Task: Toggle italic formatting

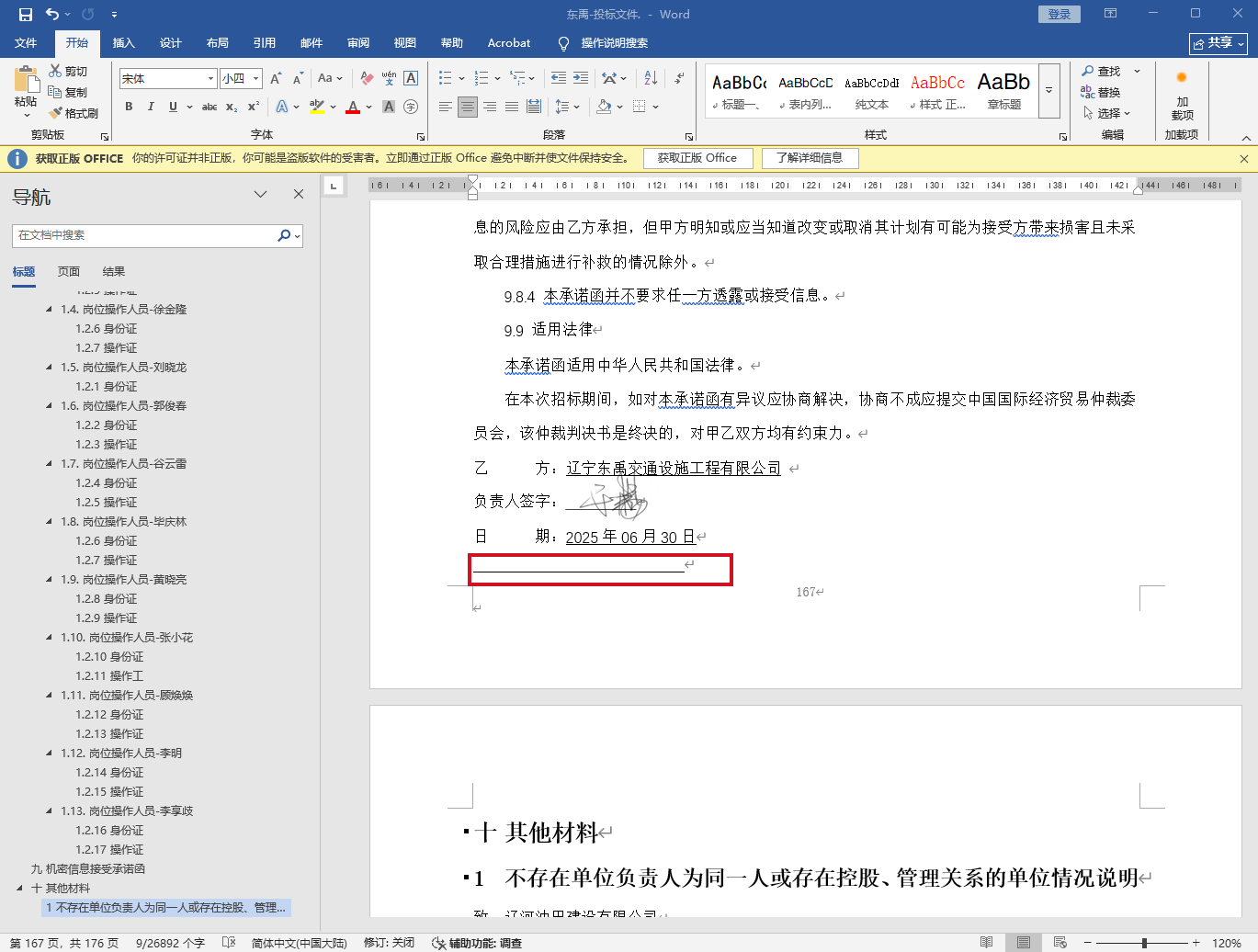Action: (151, 107)
